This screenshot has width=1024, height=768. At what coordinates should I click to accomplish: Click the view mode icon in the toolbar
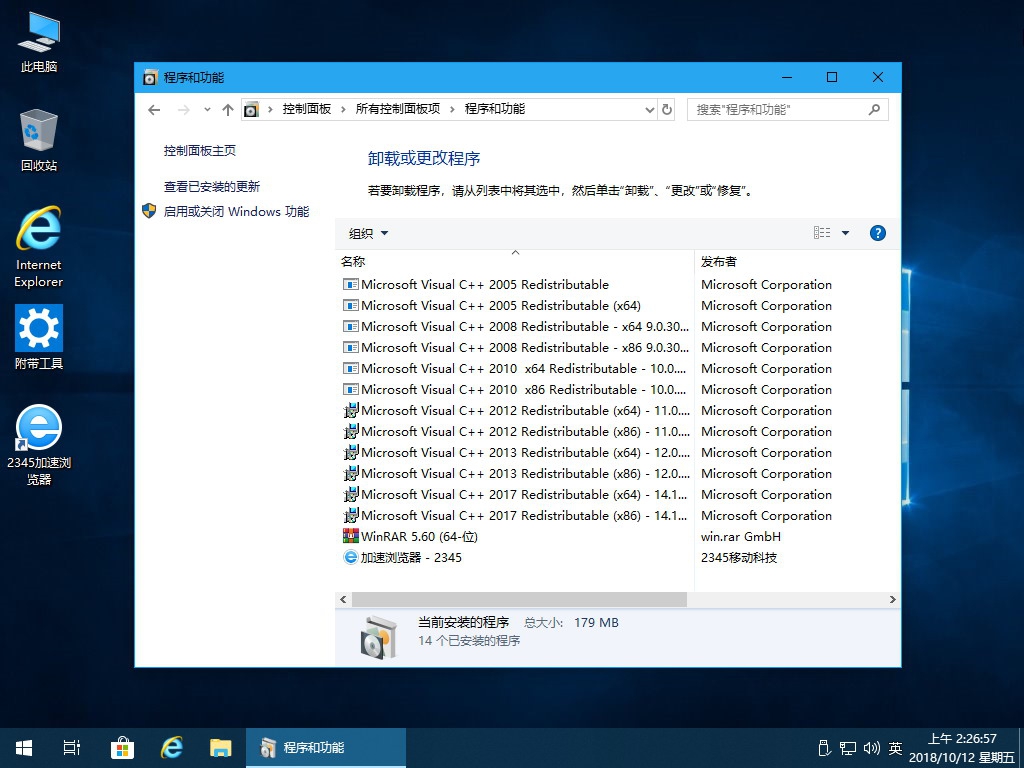pyautogui.click(x=822, y=232)
